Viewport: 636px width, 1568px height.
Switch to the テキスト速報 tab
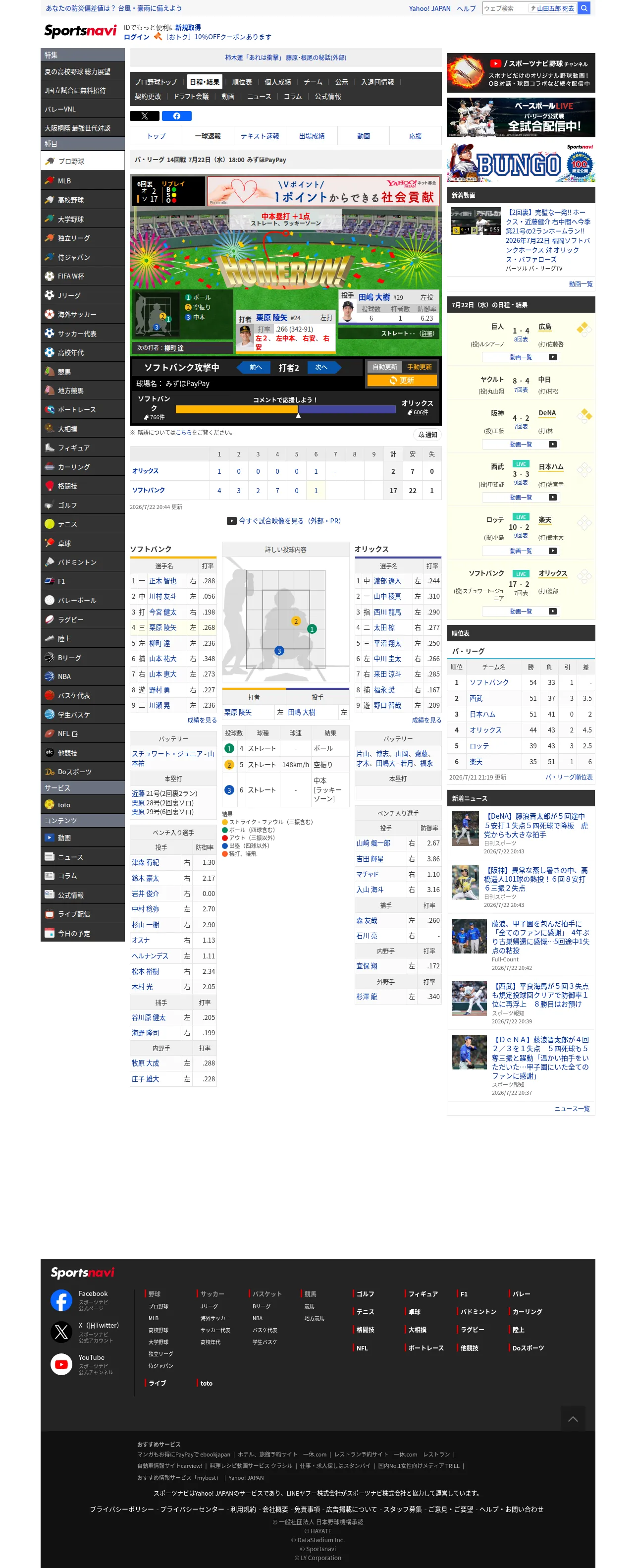tap(260, 136)
